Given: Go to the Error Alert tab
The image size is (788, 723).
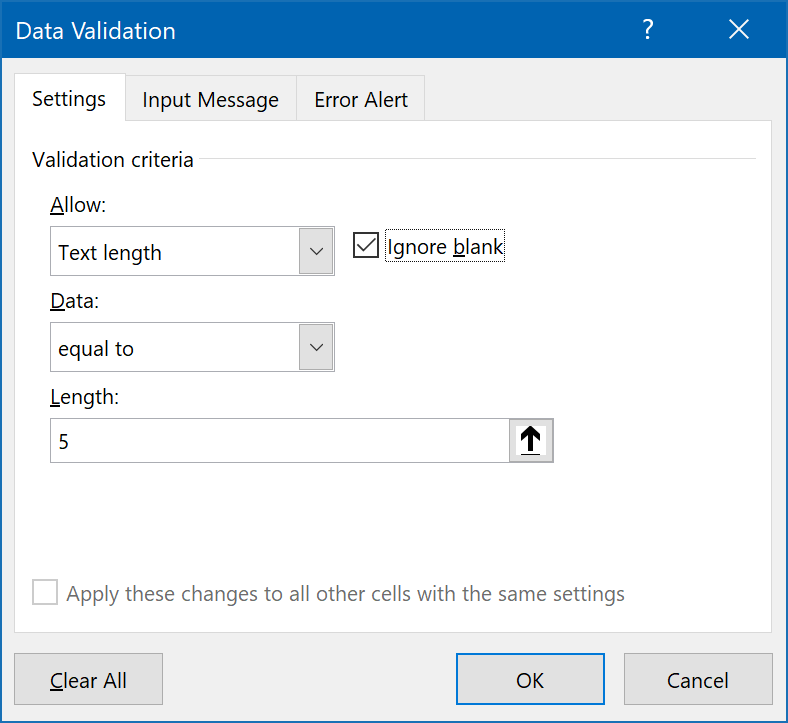Looking at the screenshot, I should [x=361, y=99].
